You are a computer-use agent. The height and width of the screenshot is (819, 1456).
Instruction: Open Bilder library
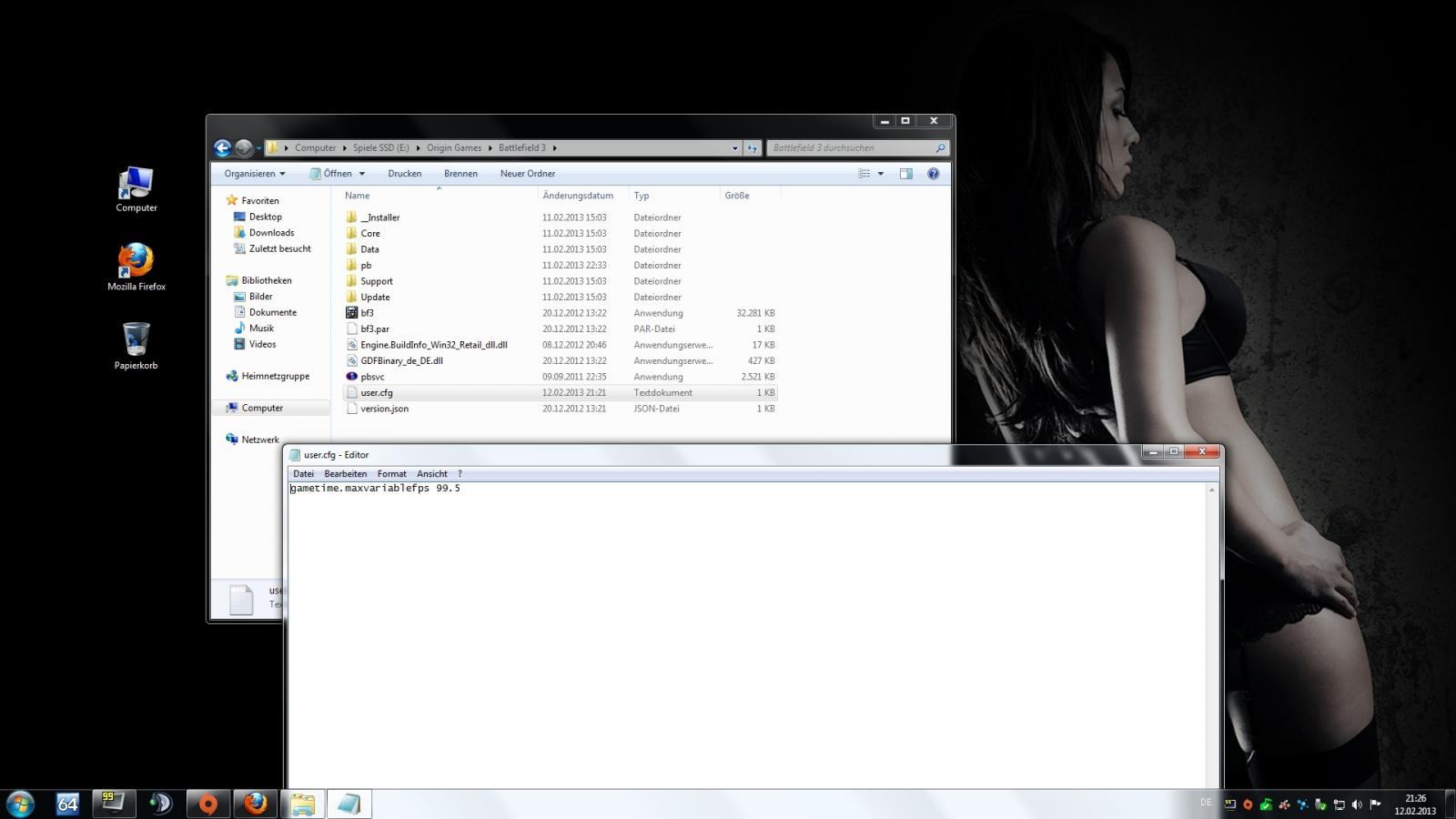pyautogui.click(x=260, y=297)
